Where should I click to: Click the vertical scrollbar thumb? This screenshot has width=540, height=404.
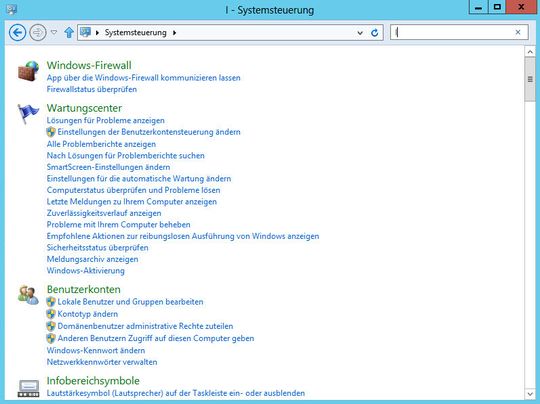click(x=530, y=80)
